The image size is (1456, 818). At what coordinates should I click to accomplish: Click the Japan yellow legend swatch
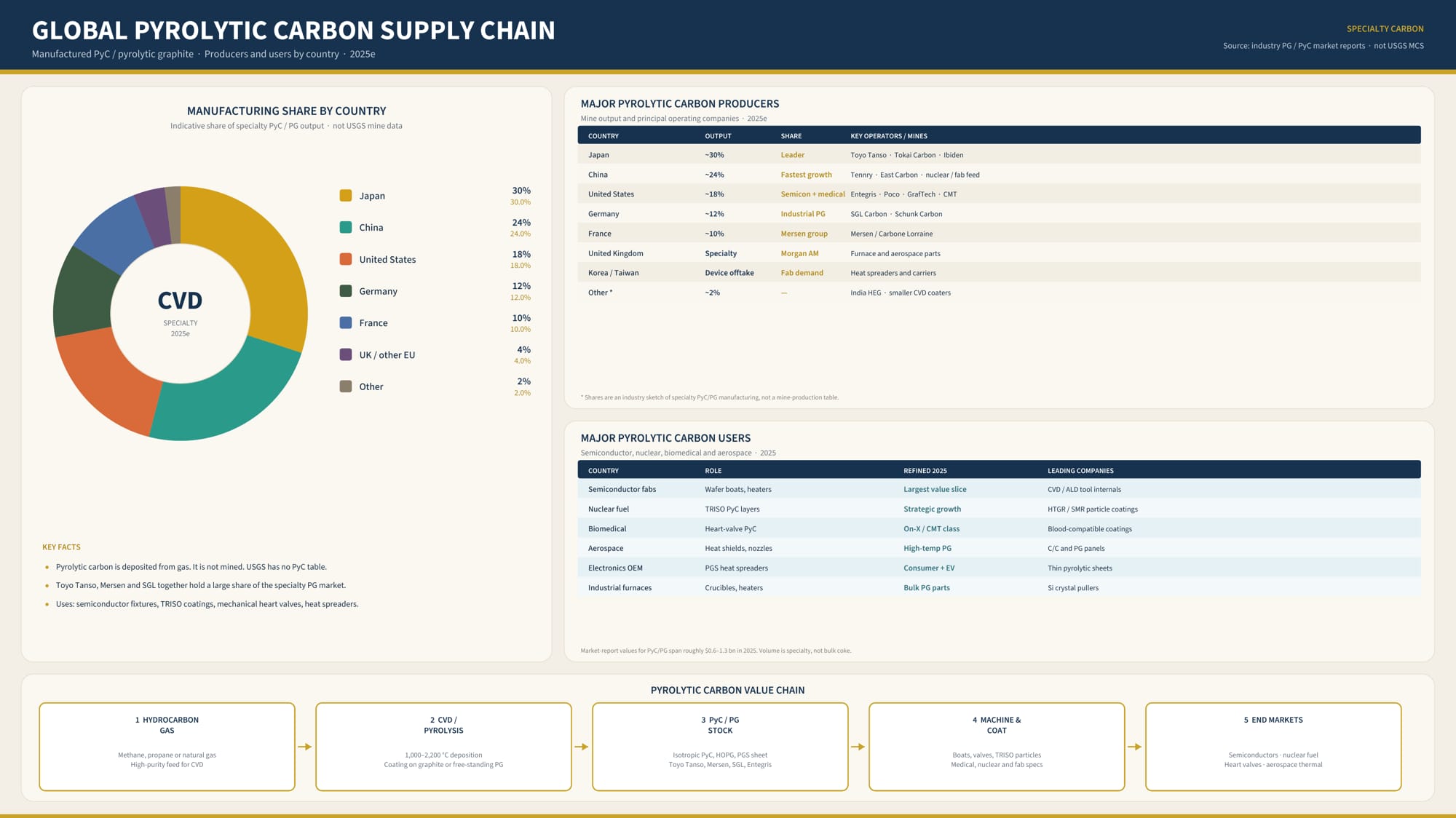(346, 196)
